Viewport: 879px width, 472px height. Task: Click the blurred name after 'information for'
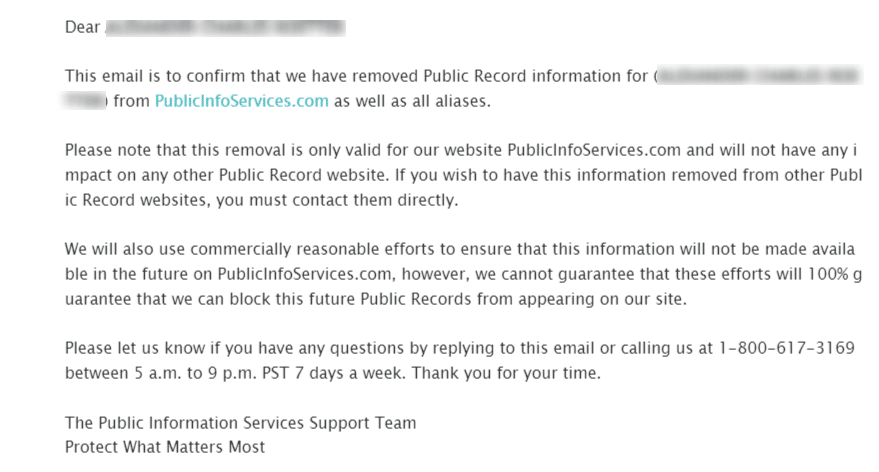759,76
